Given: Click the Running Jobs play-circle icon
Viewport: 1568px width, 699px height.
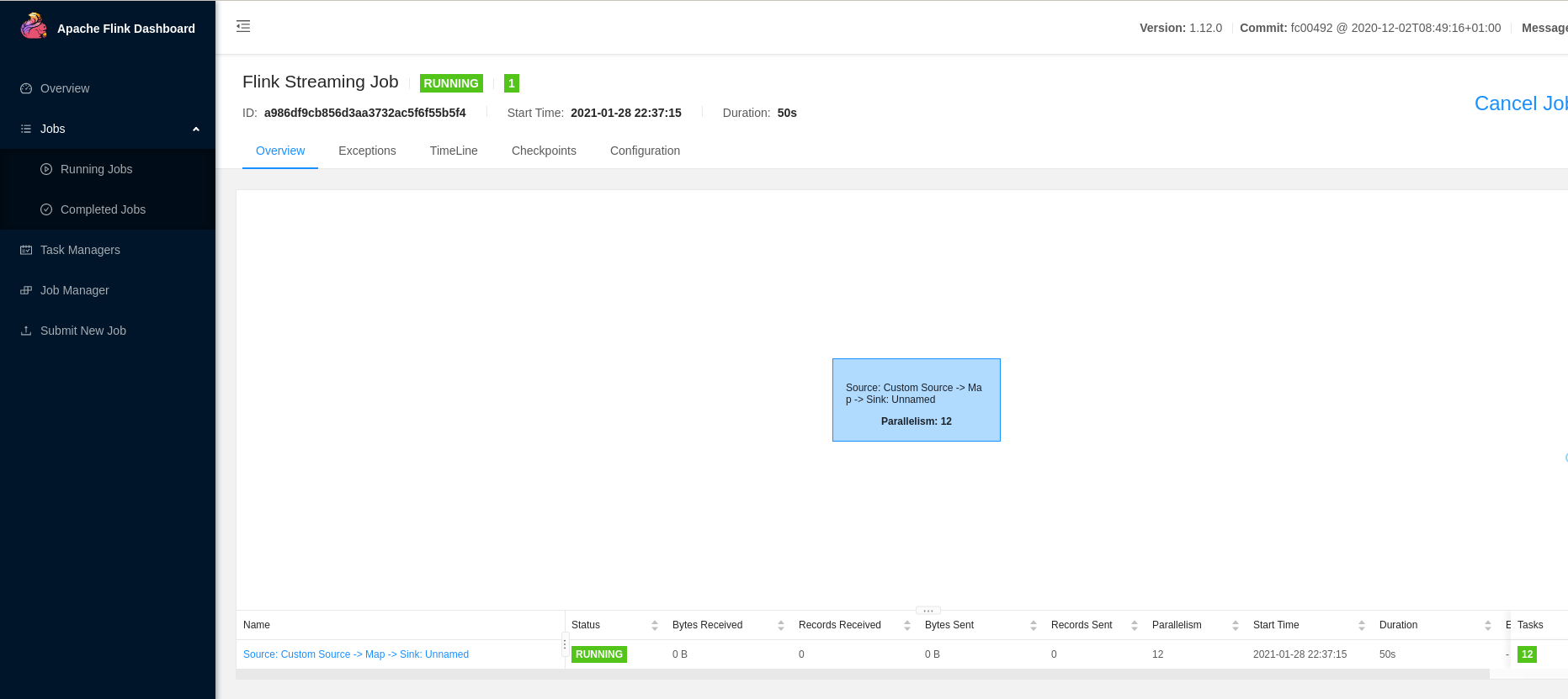Looking at the screenshot, I should [x=46, y=169].
